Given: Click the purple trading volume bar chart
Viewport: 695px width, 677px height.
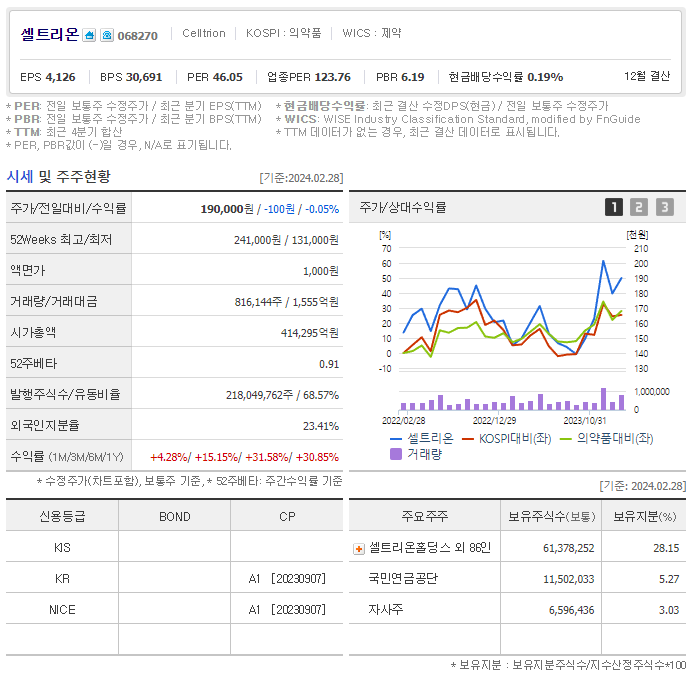Looking at the screenshot, I should [x=512, y=399].
